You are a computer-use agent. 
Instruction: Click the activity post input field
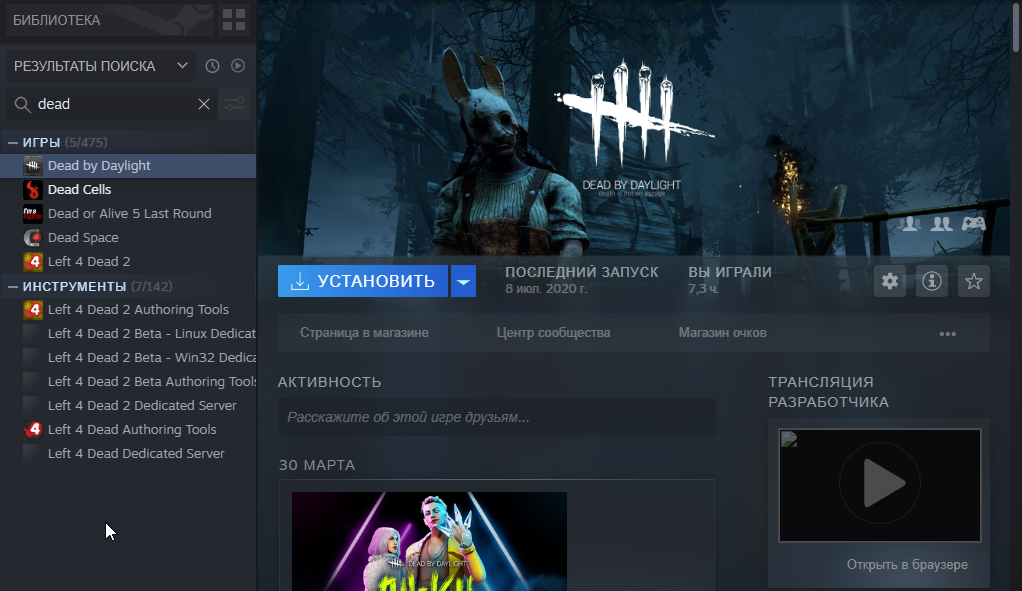(497, 417)
